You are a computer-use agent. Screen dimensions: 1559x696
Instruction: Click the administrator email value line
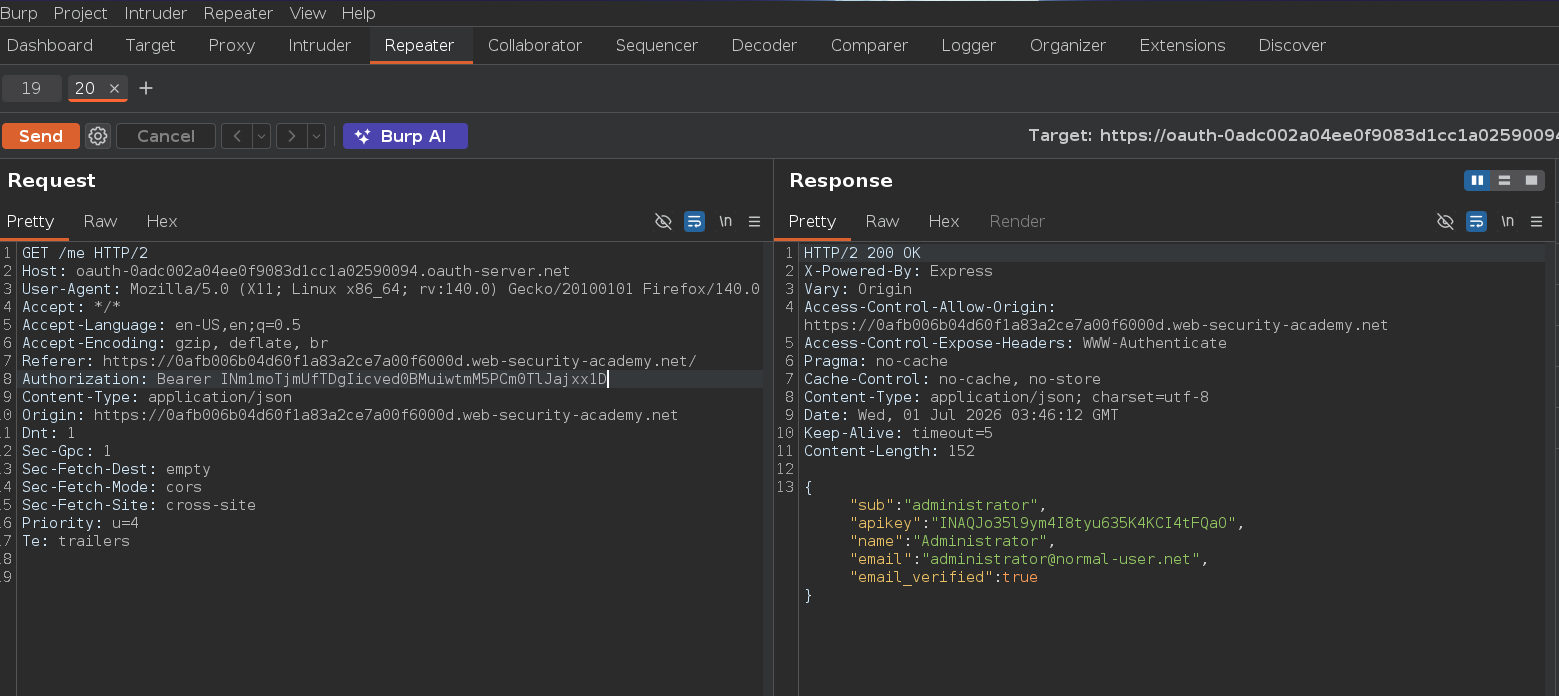coord(1029,559)
